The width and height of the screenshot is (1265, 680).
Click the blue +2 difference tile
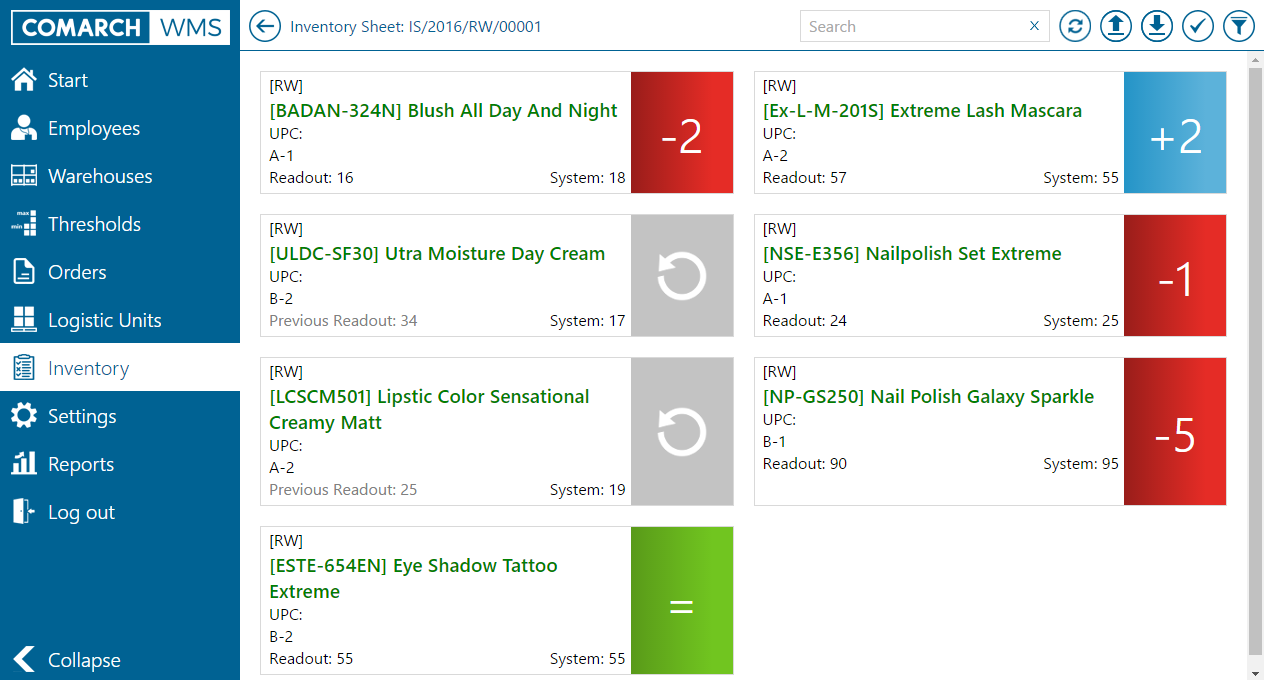(1175, 133)
